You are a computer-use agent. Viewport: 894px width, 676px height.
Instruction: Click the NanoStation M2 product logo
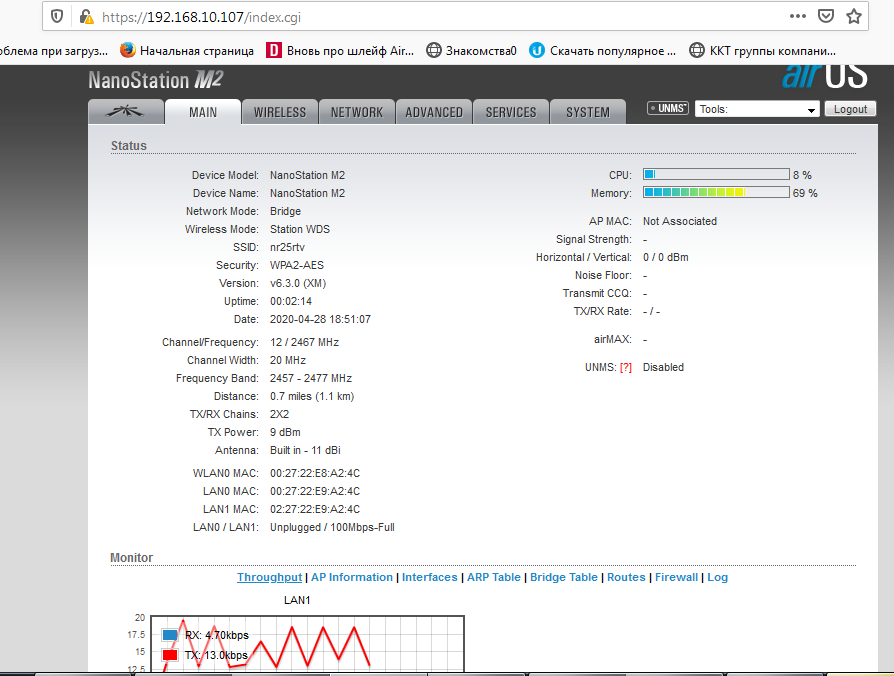pyautogui.click(x=156, y=80)
